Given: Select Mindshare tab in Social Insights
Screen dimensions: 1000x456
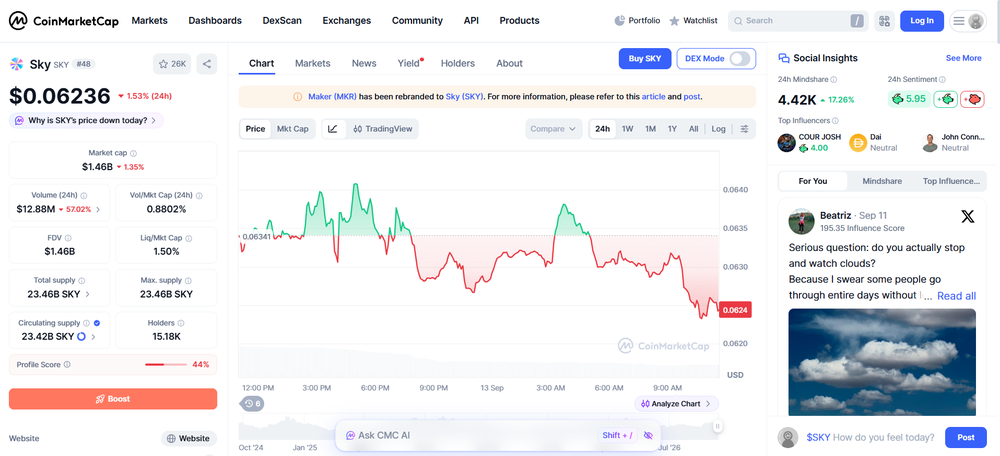Looking at the screenshot, I should (882, 181).
